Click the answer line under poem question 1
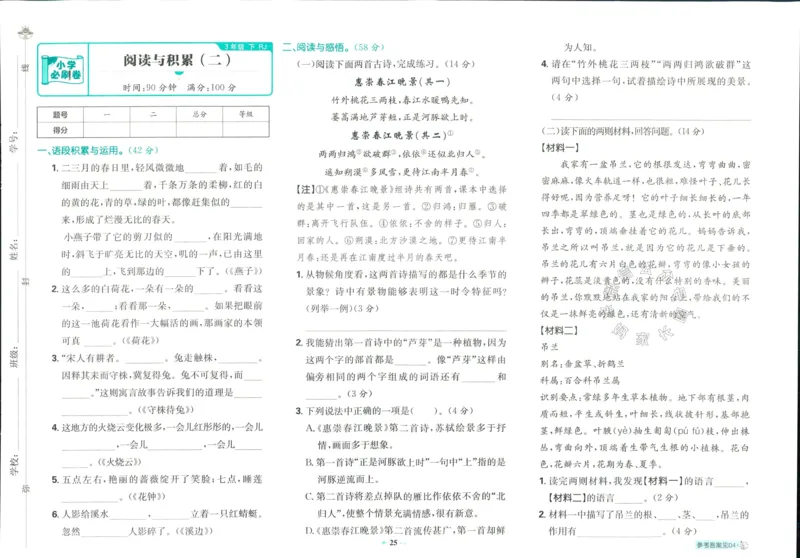The image size is (800, 558). tap(406, 331)
